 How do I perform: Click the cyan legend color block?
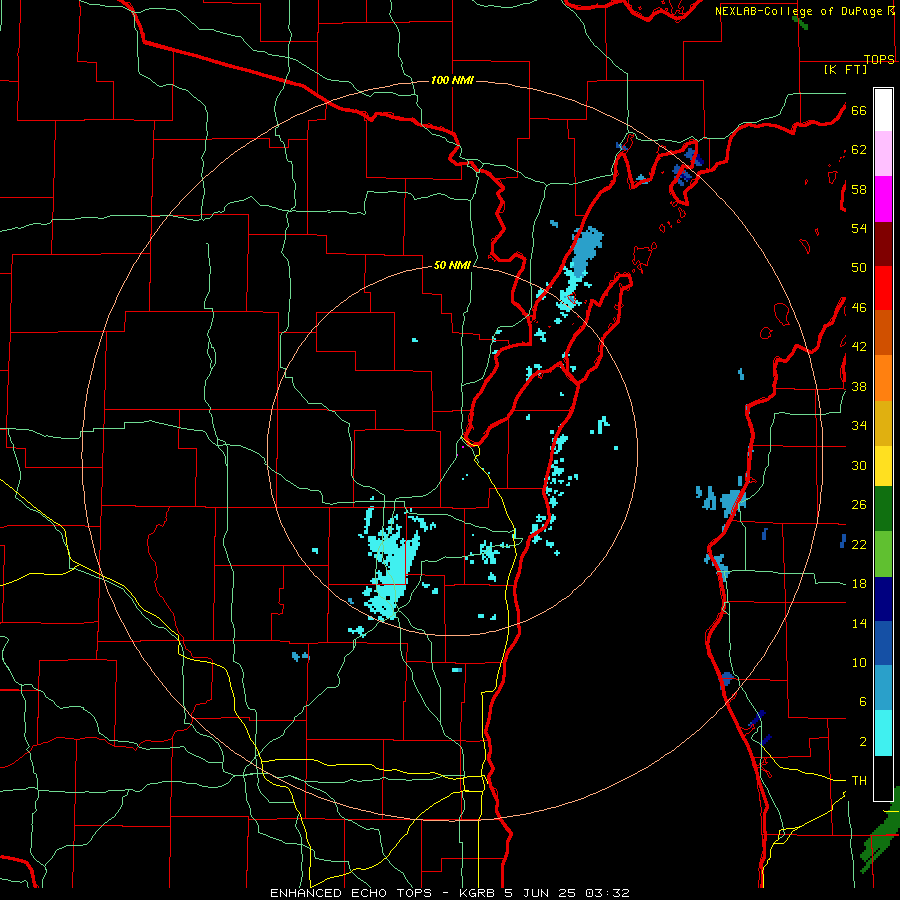coord(883,733)
